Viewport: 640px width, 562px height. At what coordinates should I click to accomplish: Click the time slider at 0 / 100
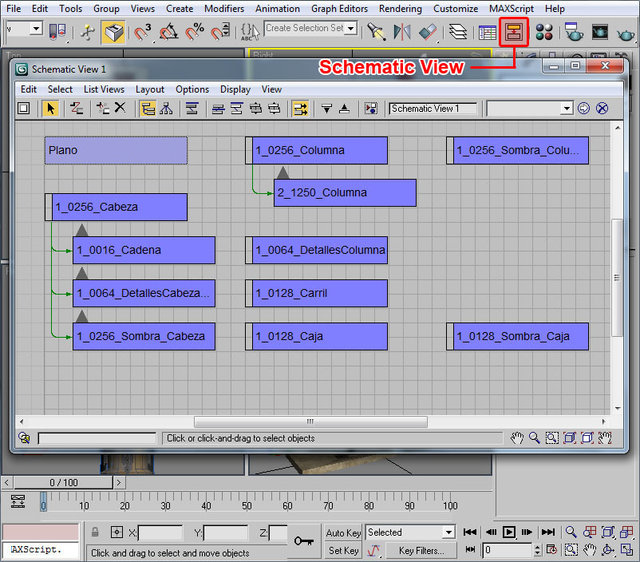pos(62,483)
